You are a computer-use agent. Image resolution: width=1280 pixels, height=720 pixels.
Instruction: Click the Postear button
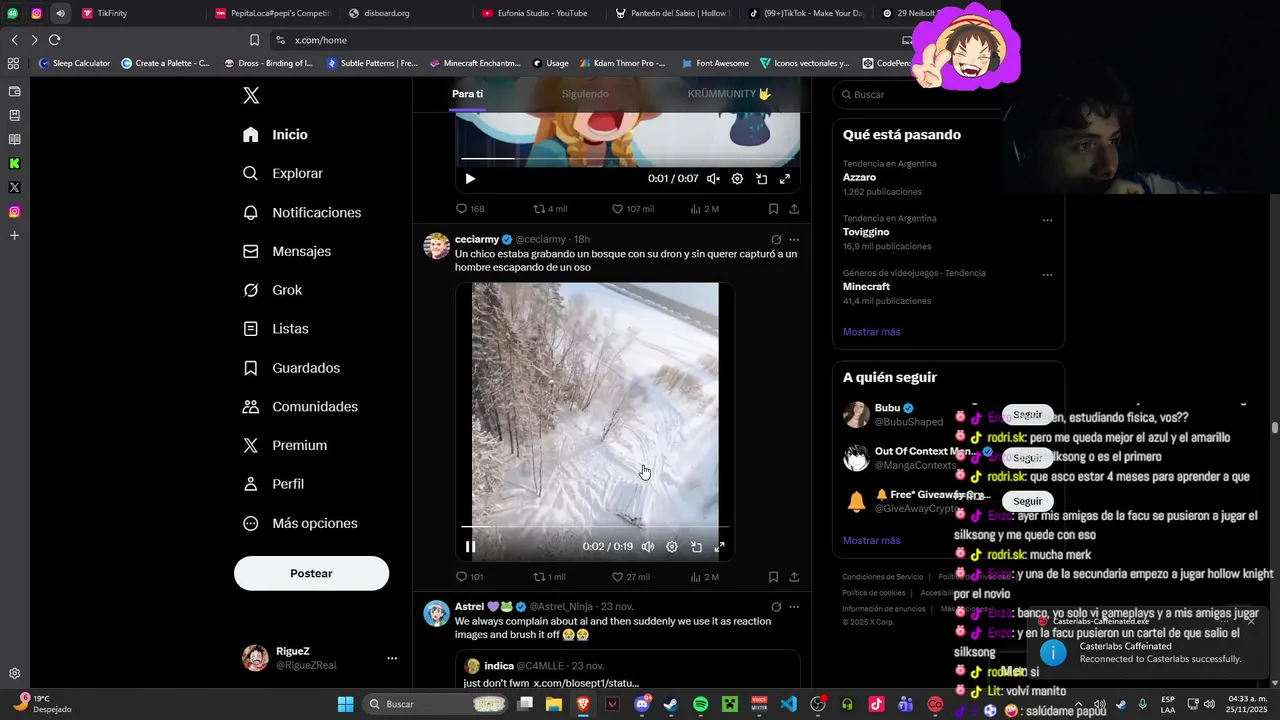tap(311, 573)
